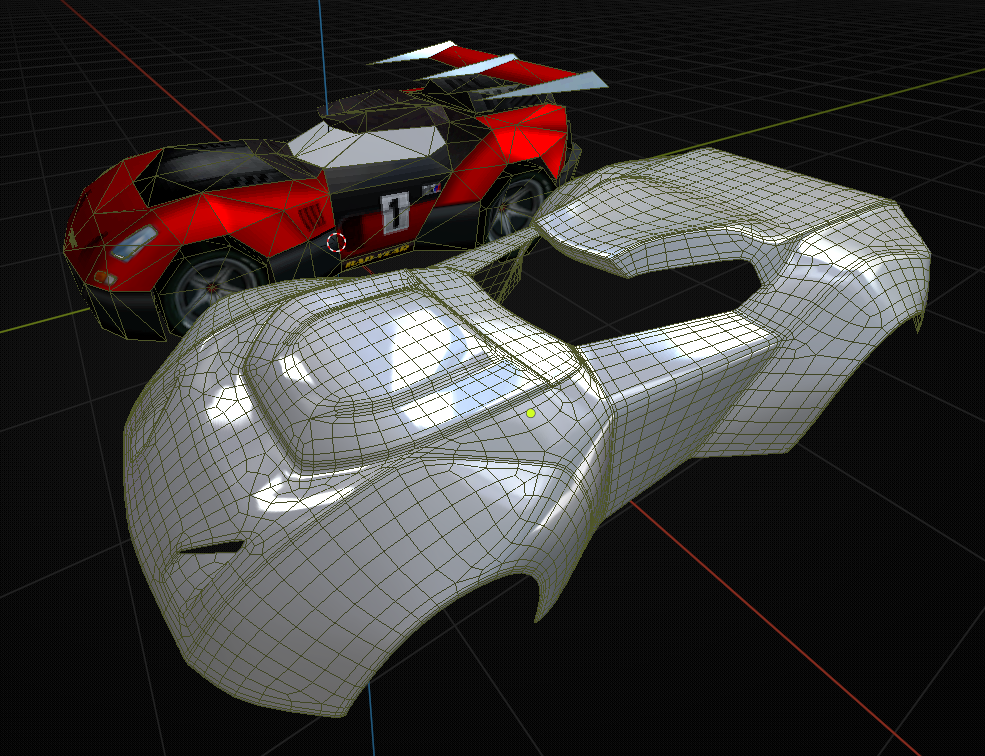This screenshot has height=756, width=985.
Task: Click the number 1 decal on red car
Action: click(395, 212)
